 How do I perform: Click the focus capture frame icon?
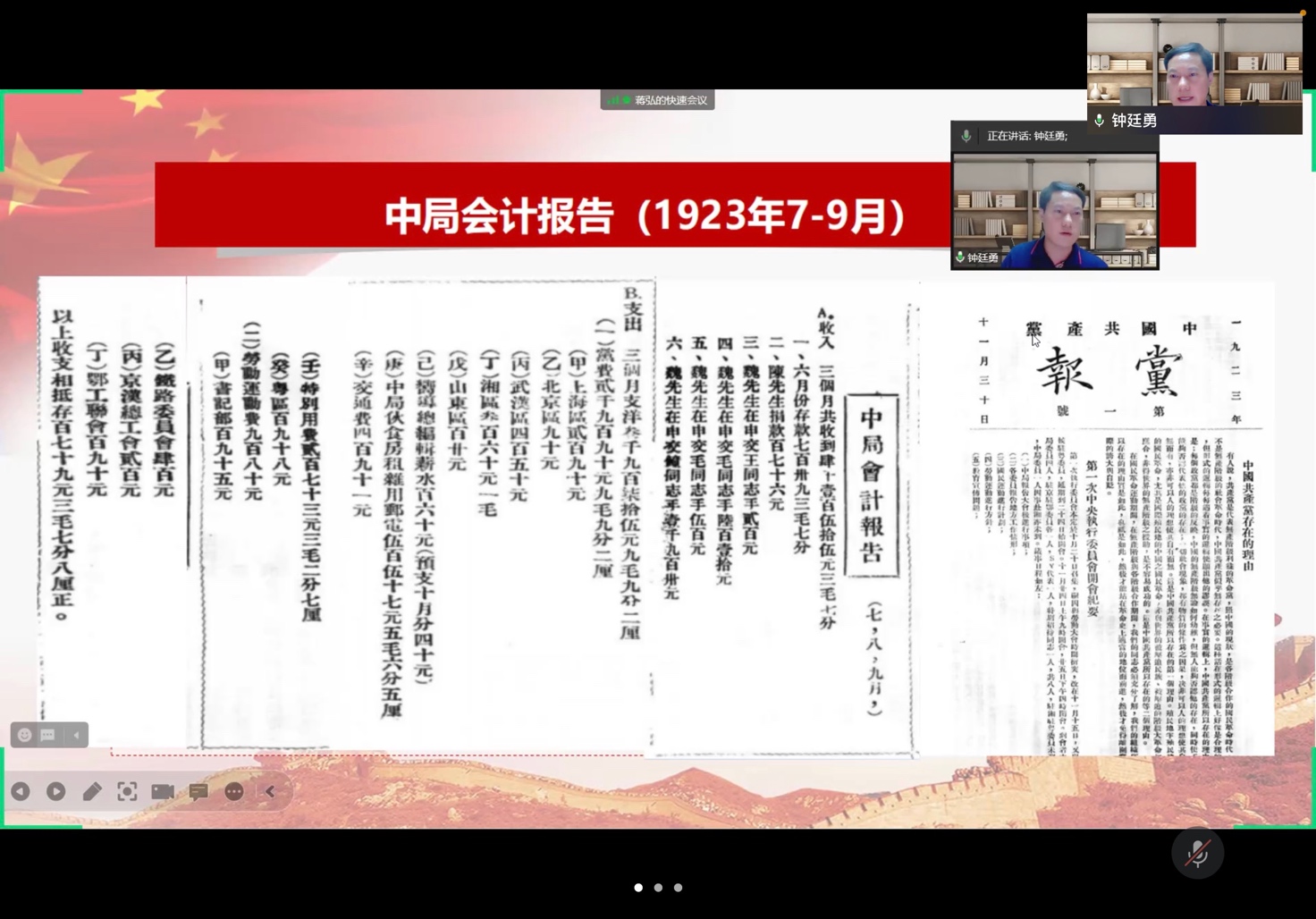[x=127, y=791]
